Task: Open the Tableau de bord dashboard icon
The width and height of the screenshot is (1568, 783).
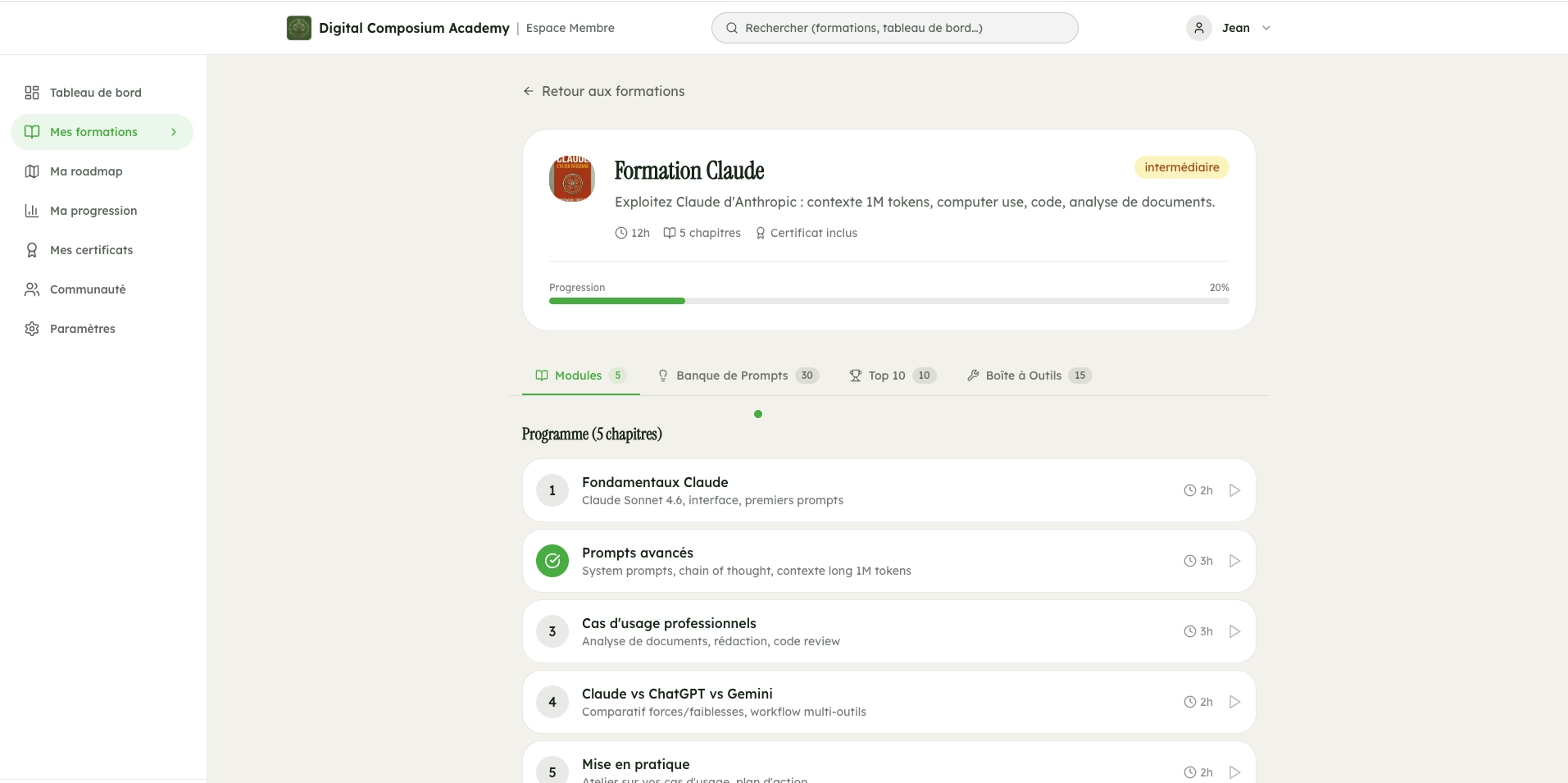Action: point(31,92)
